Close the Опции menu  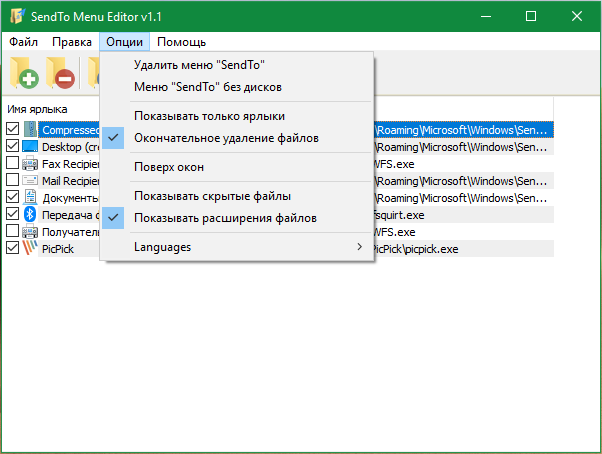point(124,42)
